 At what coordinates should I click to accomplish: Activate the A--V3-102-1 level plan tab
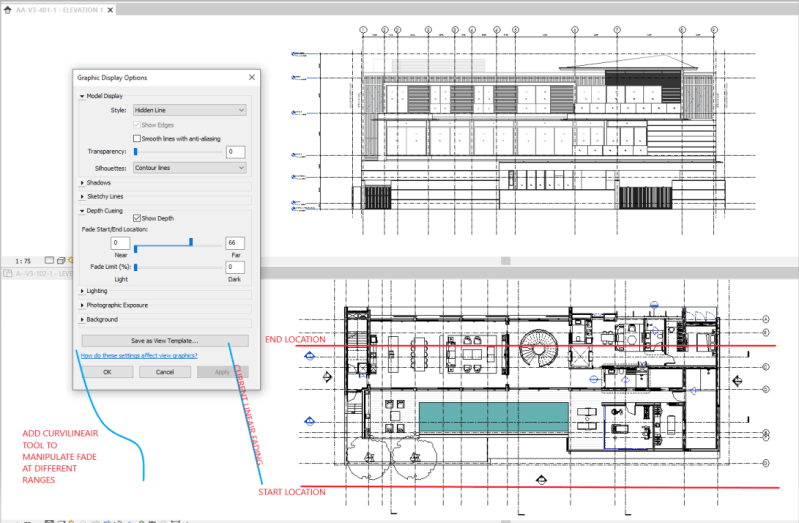(44, 274)
